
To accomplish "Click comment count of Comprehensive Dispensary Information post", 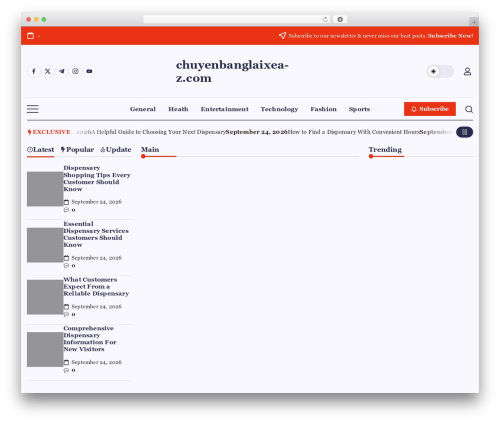I will pos(69,370).
